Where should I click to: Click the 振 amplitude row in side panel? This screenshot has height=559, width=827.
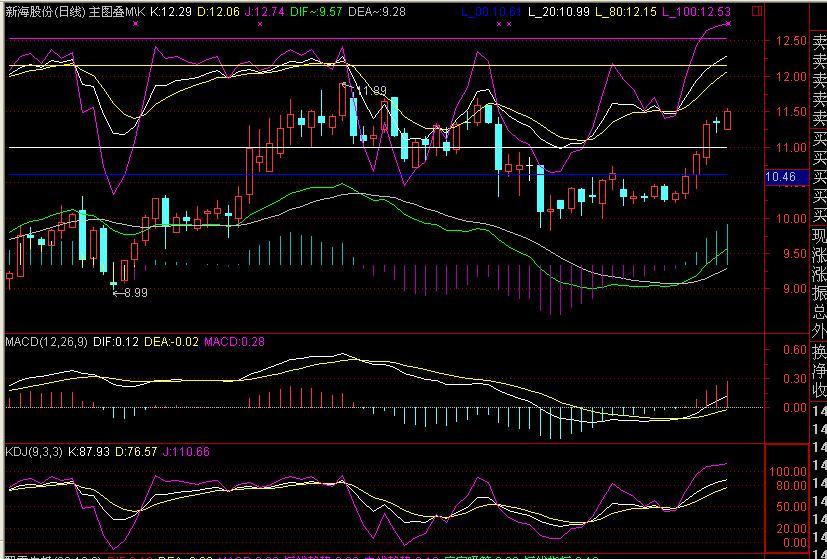819,294
